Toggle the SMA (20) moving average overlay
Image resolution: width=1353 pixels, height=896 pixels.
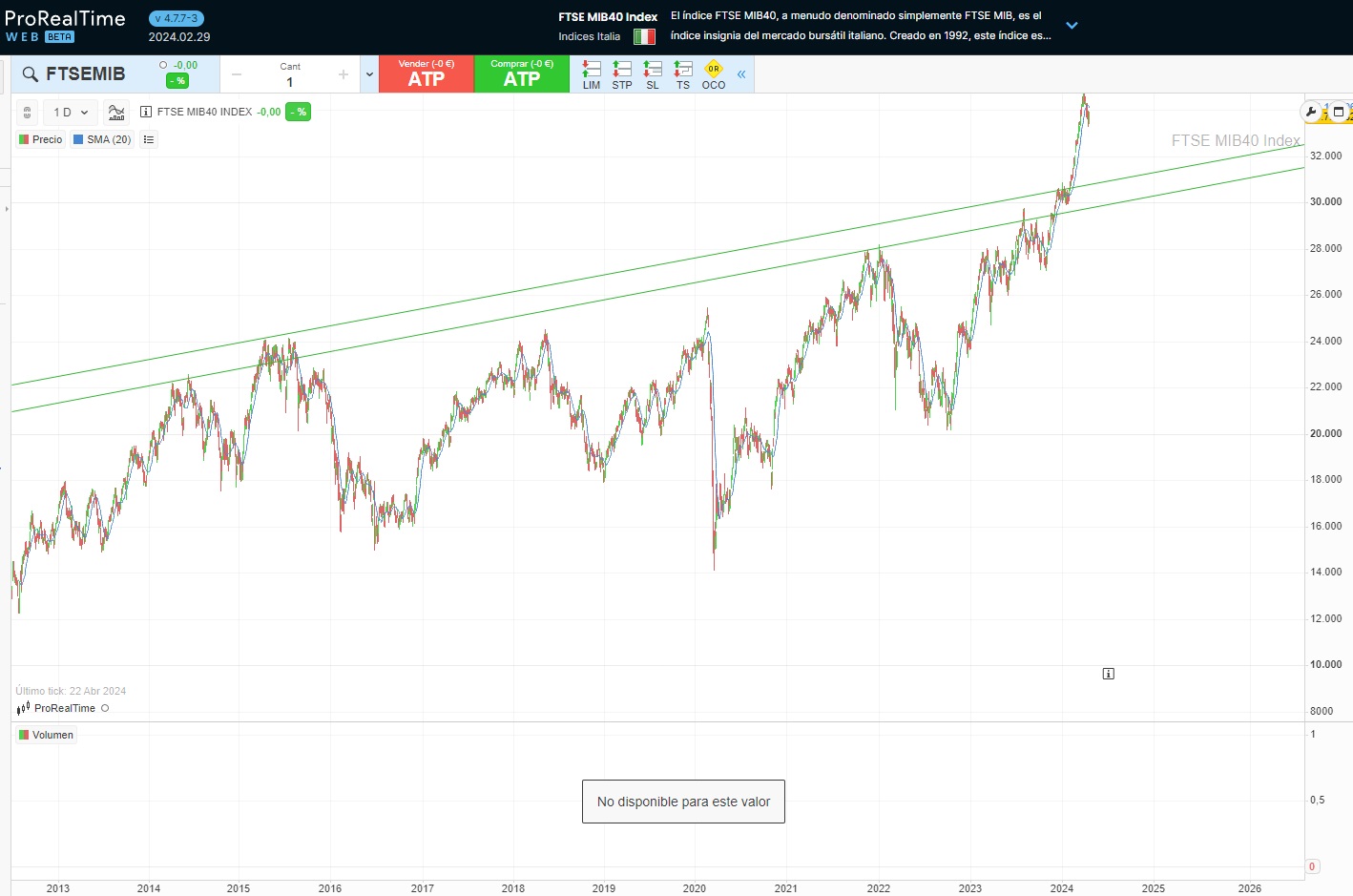point(101,139)
